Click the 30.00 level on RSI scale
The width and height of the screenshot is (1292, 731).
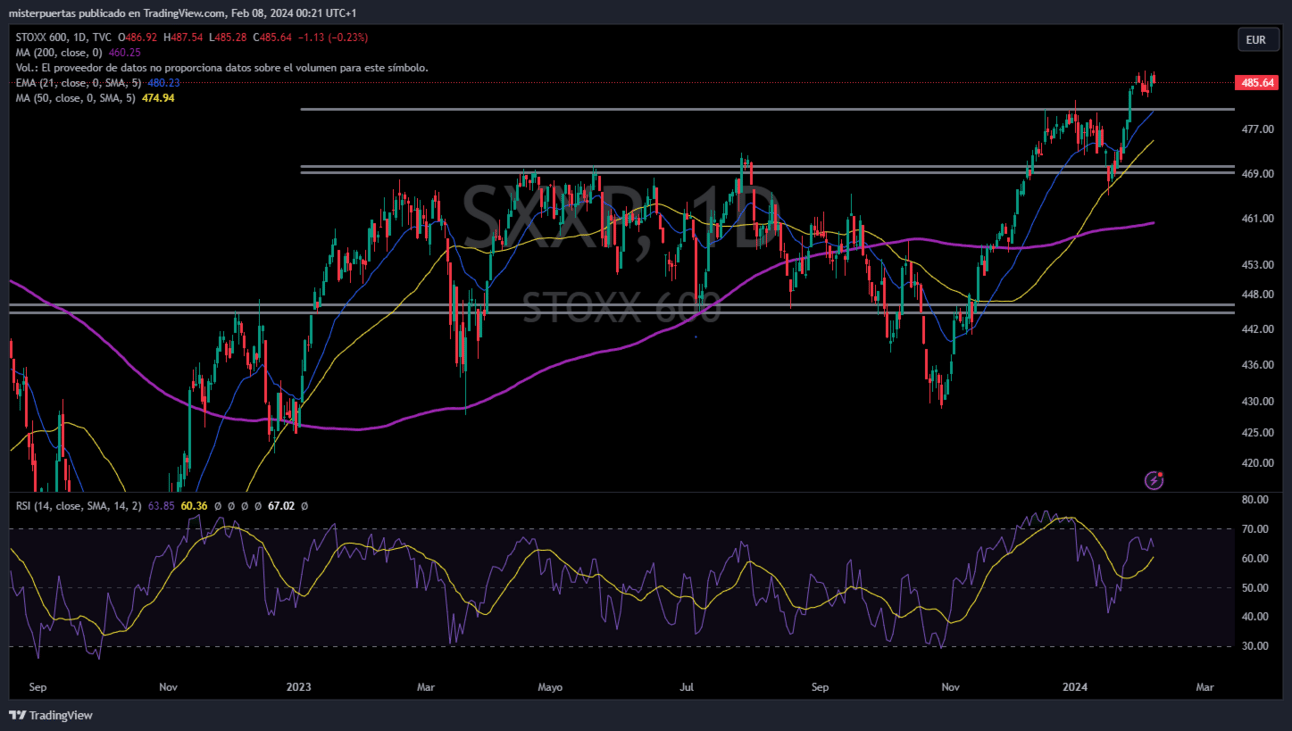[1254, 646]
